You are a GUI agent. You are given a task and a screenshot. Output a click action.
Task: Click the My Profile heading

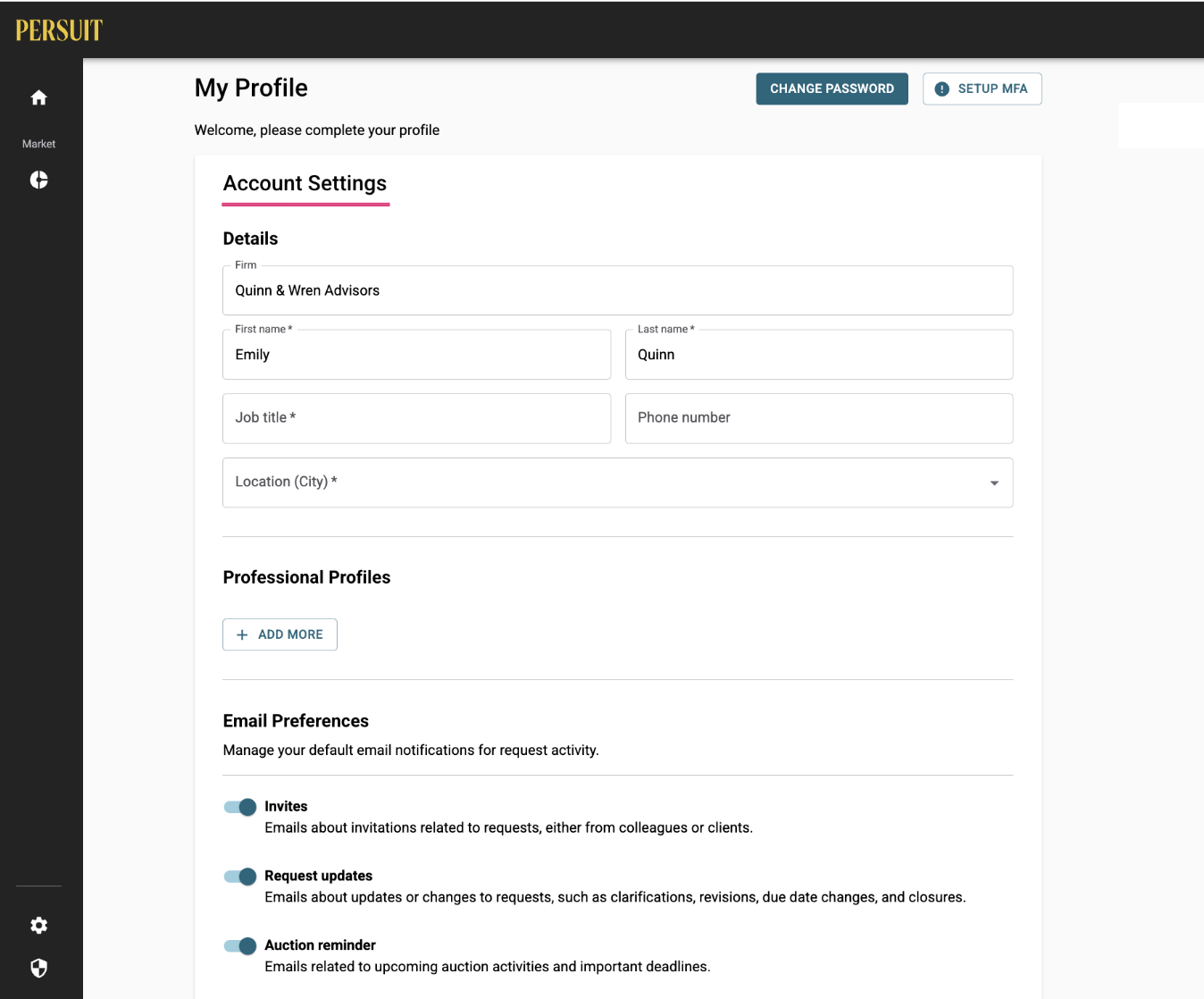click(x=251, y=88)
